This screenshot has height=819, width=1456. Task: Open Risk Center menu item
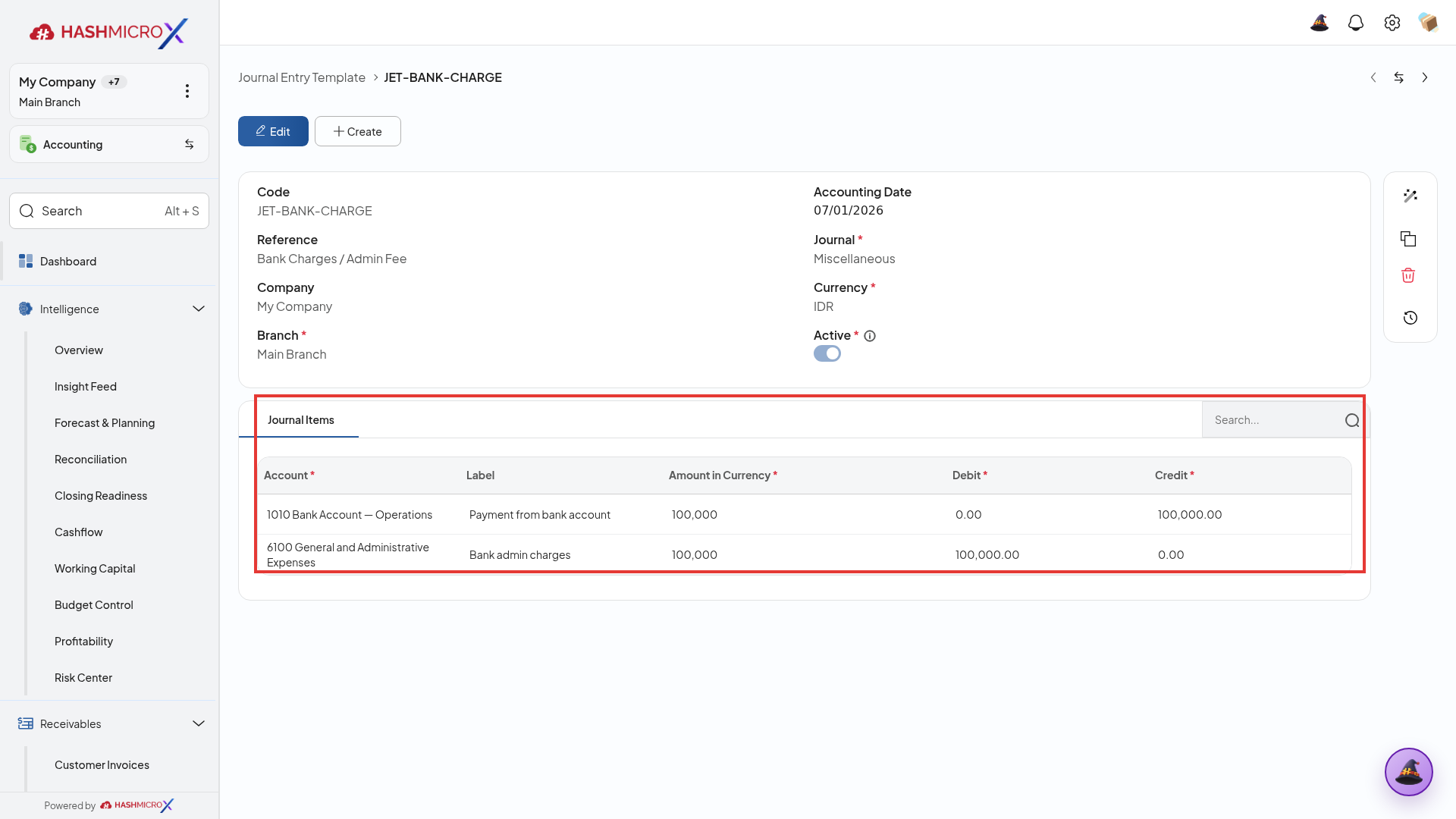[83, 678]
